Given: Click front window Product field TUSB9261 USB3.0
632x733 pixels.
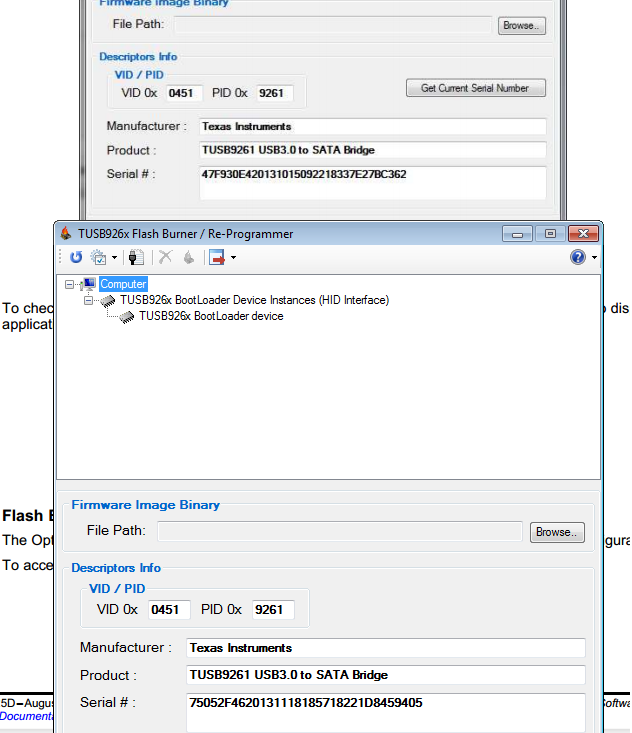Looking at the screenshot, I should (386, 675).
